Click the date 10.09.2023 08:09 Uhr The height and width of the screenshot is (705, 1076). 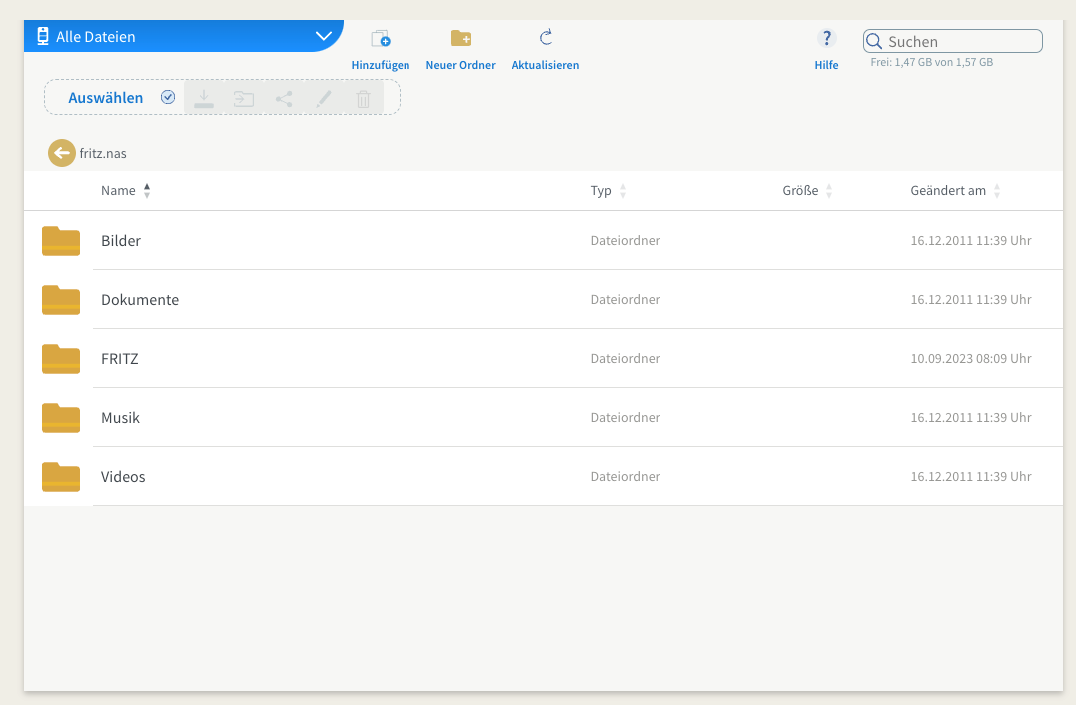pos(971,359)
